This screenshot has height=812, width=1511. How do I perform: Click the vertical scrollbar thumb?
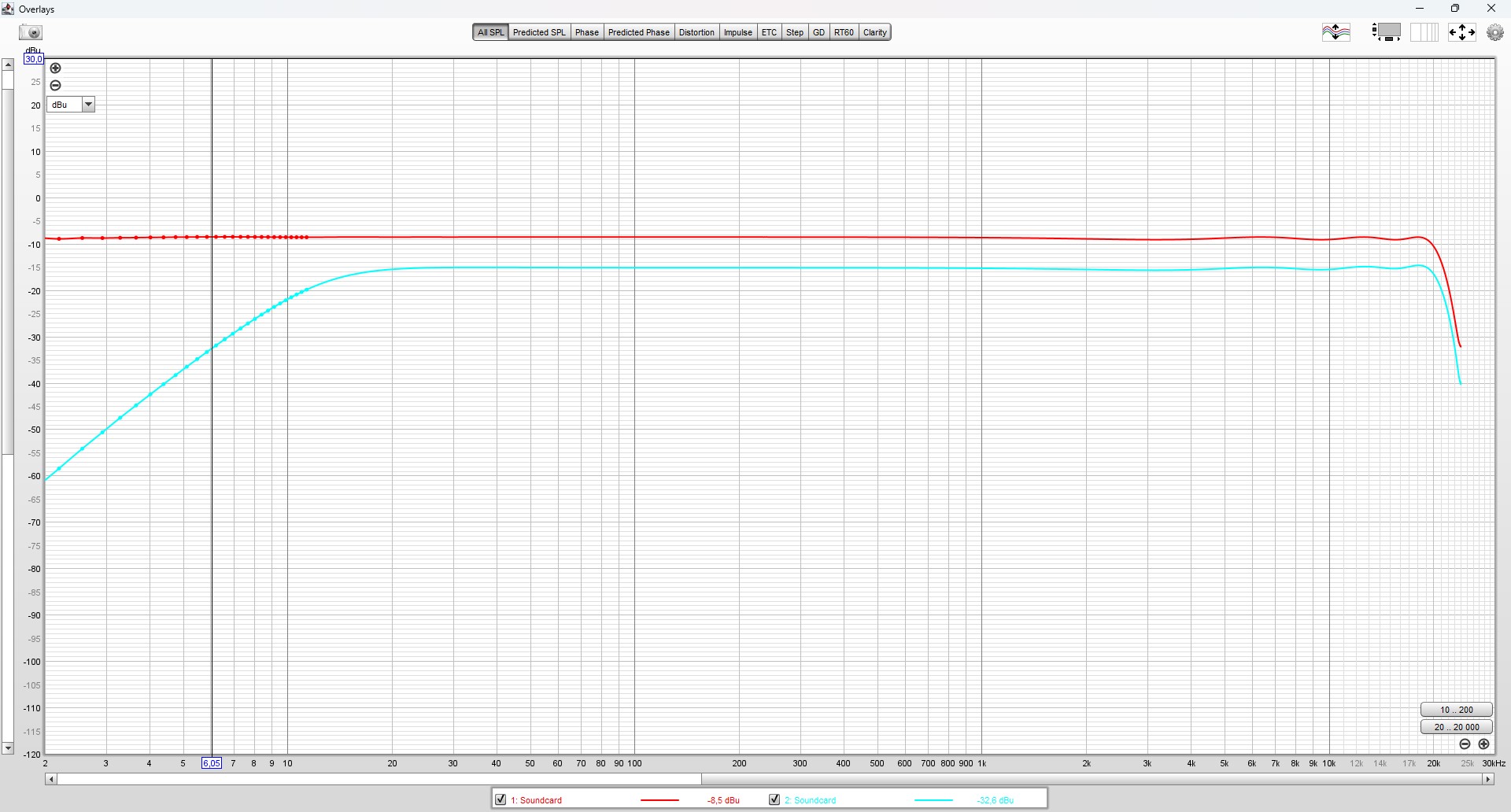click(8, 271)
